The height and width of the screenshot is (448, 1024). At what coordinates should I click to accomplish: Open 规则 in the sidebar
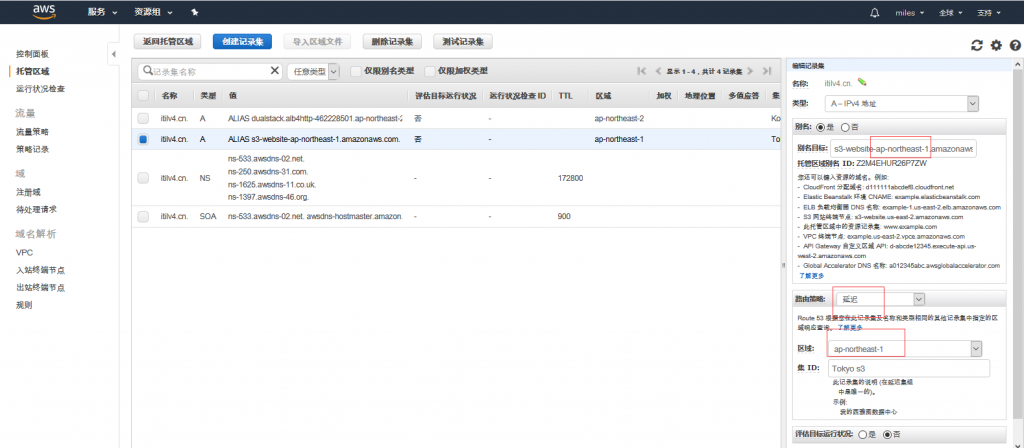(24, 305)
